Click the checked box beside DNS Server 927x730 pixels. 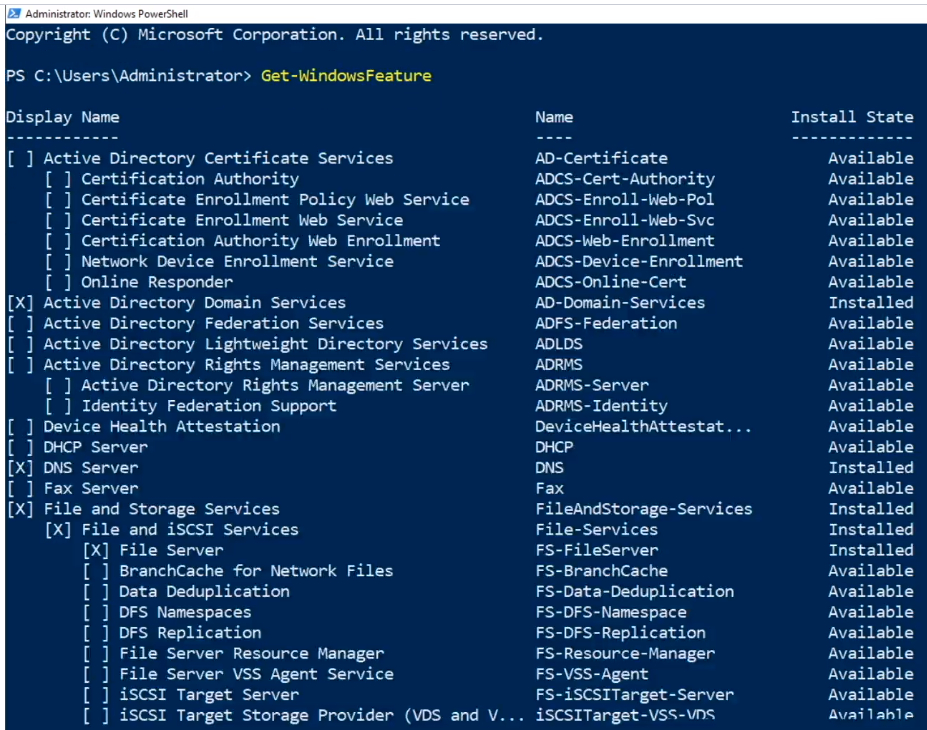coord(20,468)
